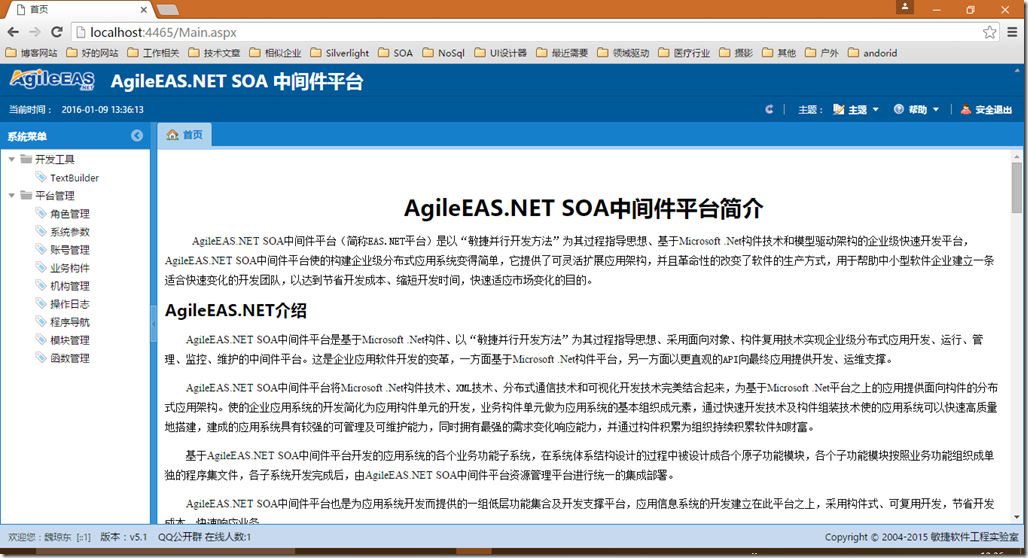Viewport: 1028px width, 558px height.
Task: Open the 帮助 help dropdown
Action: pos(917,110)
